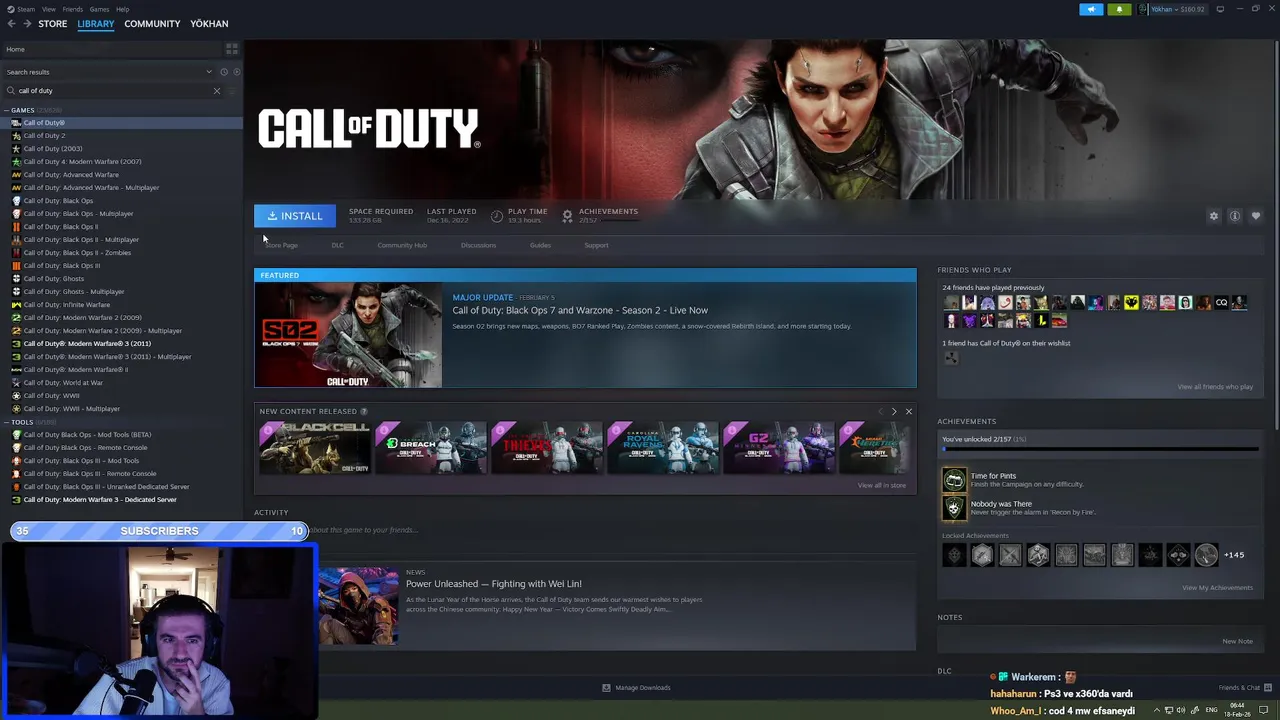Open advanced search filter icon beside search
The image size is (1280, 720).
[x=233, y=91]
